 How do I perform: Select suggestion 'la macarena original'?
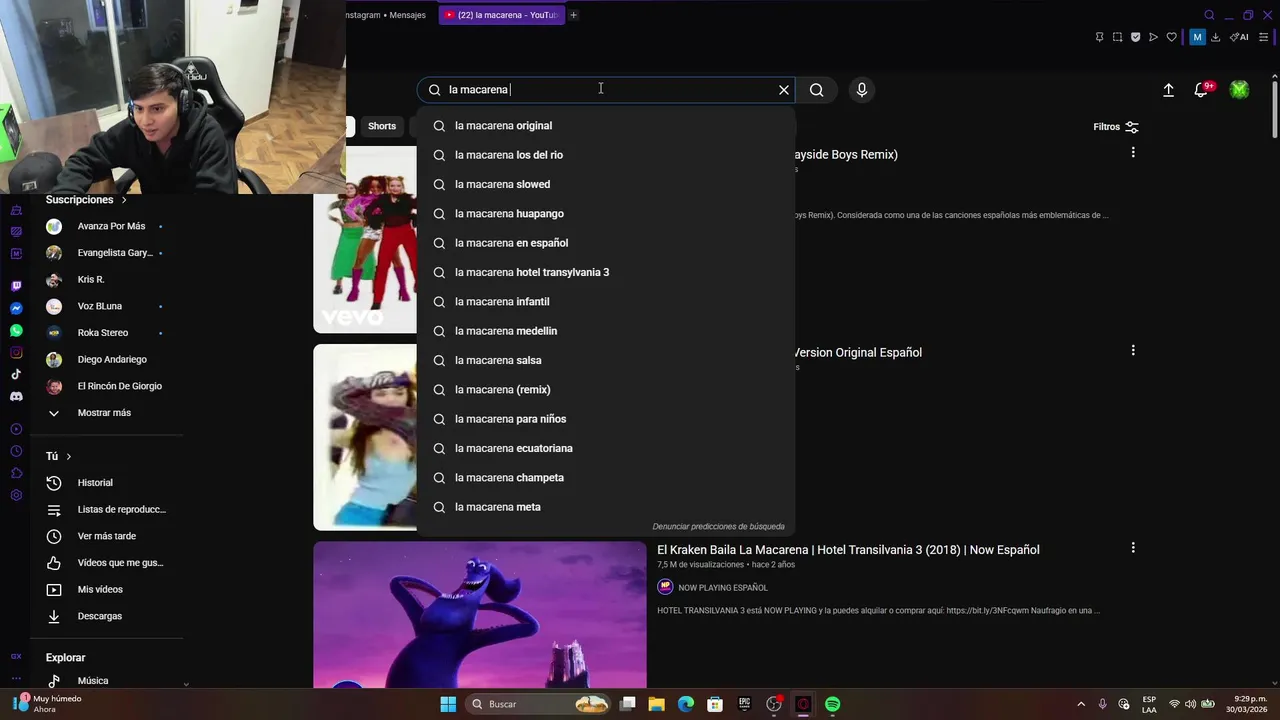[606, 126]
